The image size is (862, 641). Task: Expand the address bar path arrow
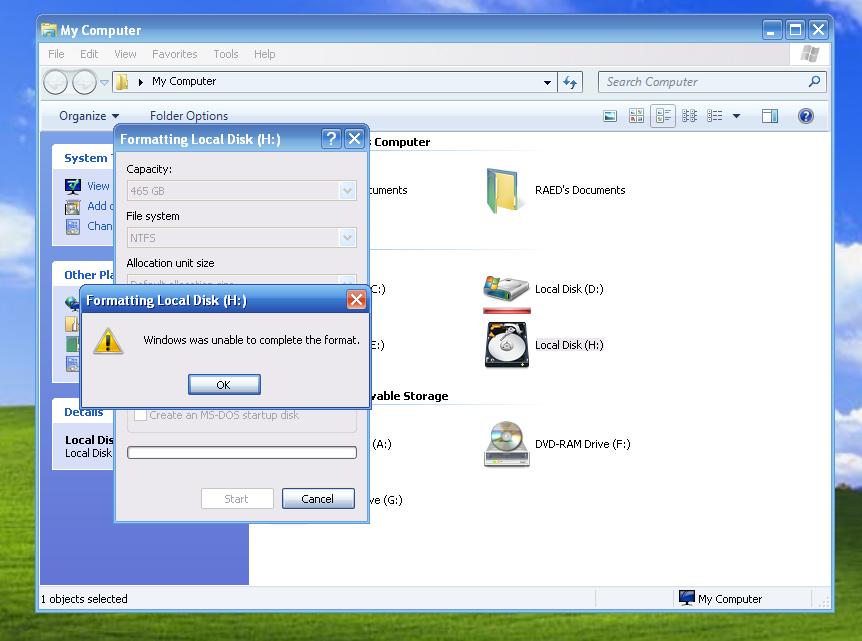[141, 82]
